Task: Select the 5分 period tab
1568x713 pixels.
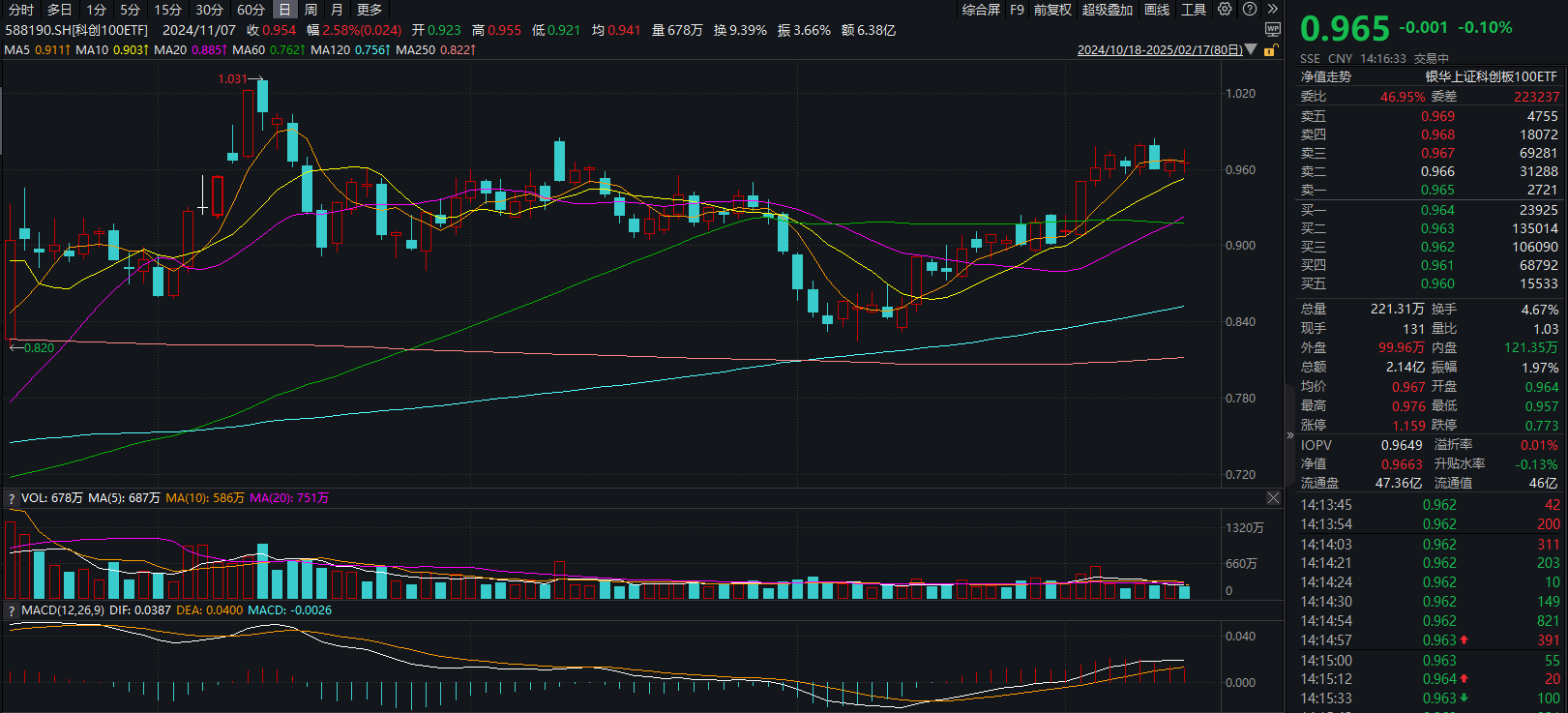Action: (x=131, y=10)
